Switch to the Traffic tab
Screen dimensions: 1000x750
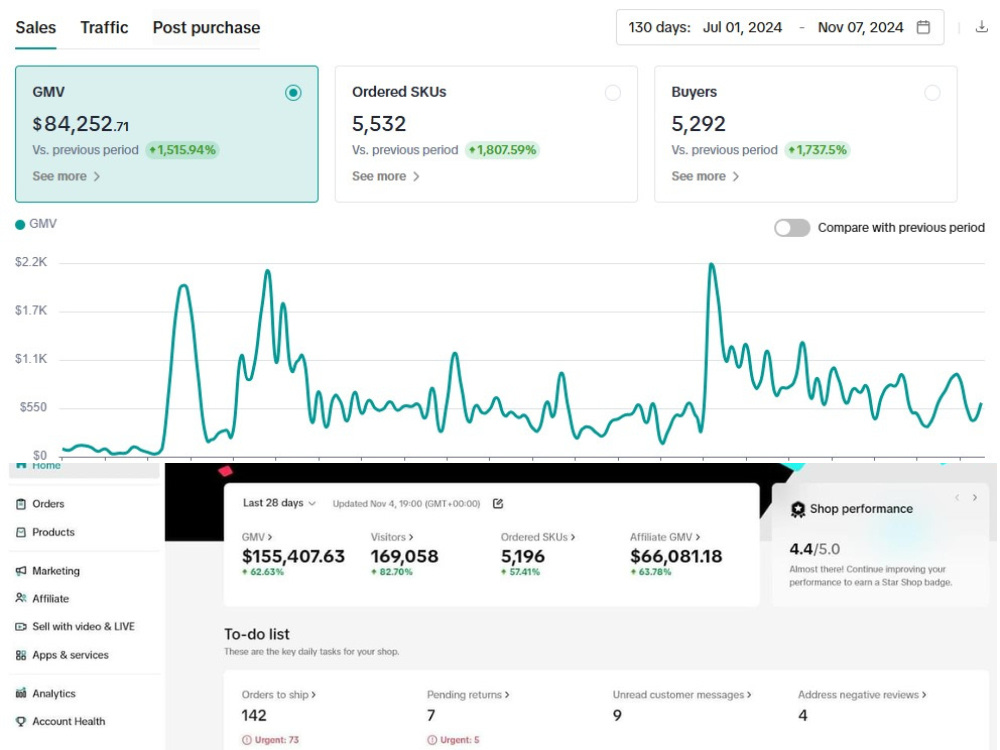click(104, 27)
